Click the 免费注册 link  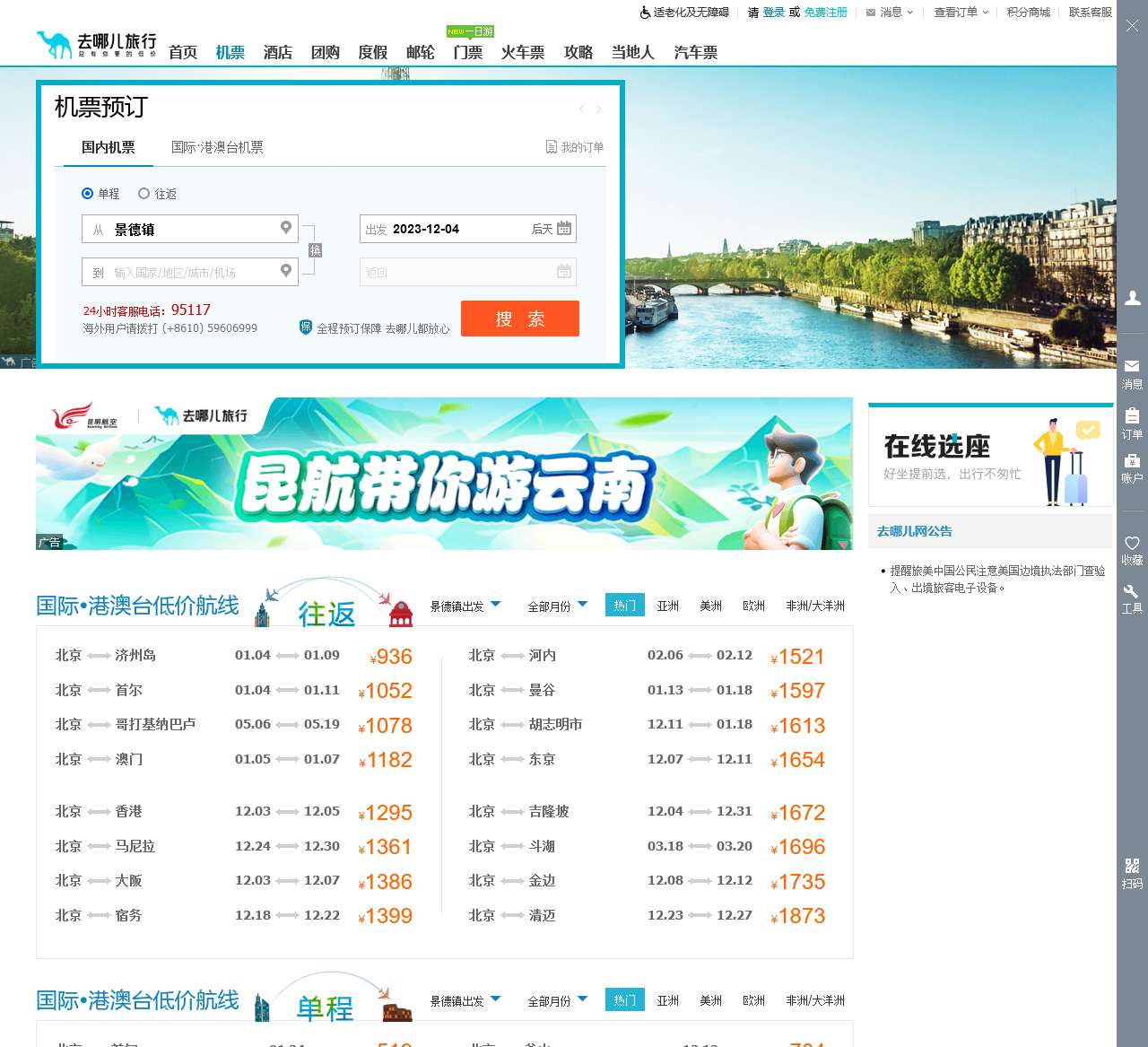click(825, 13)
